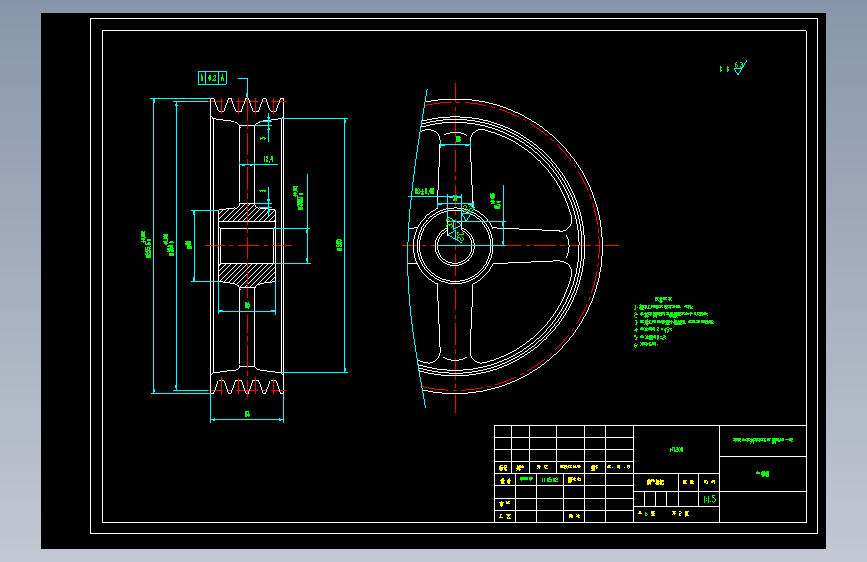Select the green technical requirements note block
867x562 pixels.
(673, 322)
